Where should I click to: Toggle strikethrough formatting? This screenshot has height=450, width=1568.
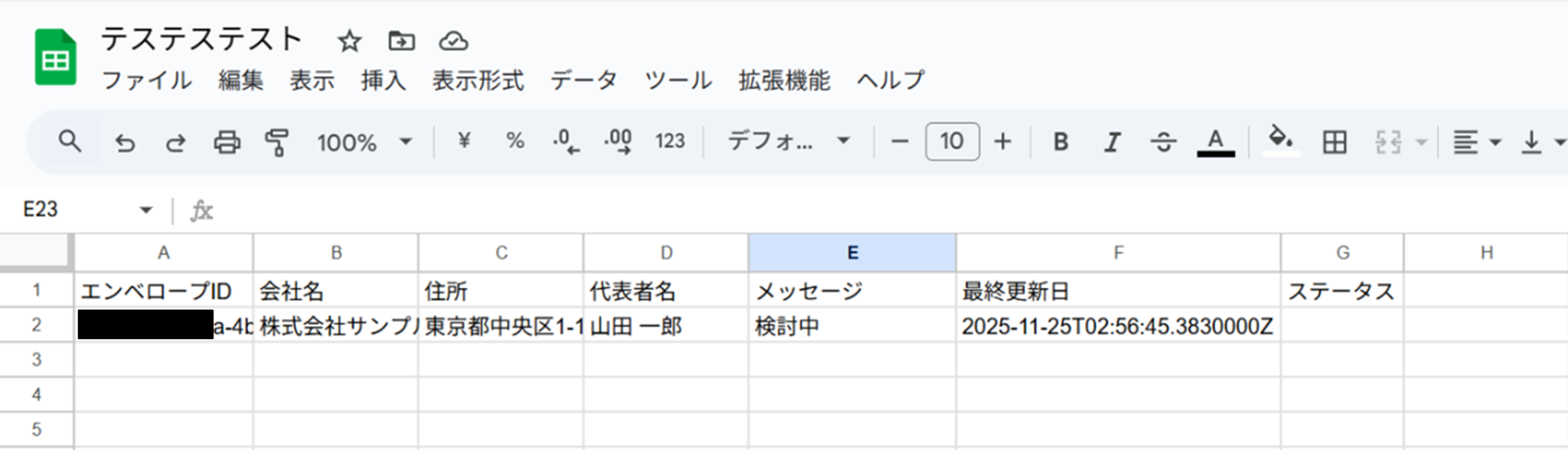1163,142
